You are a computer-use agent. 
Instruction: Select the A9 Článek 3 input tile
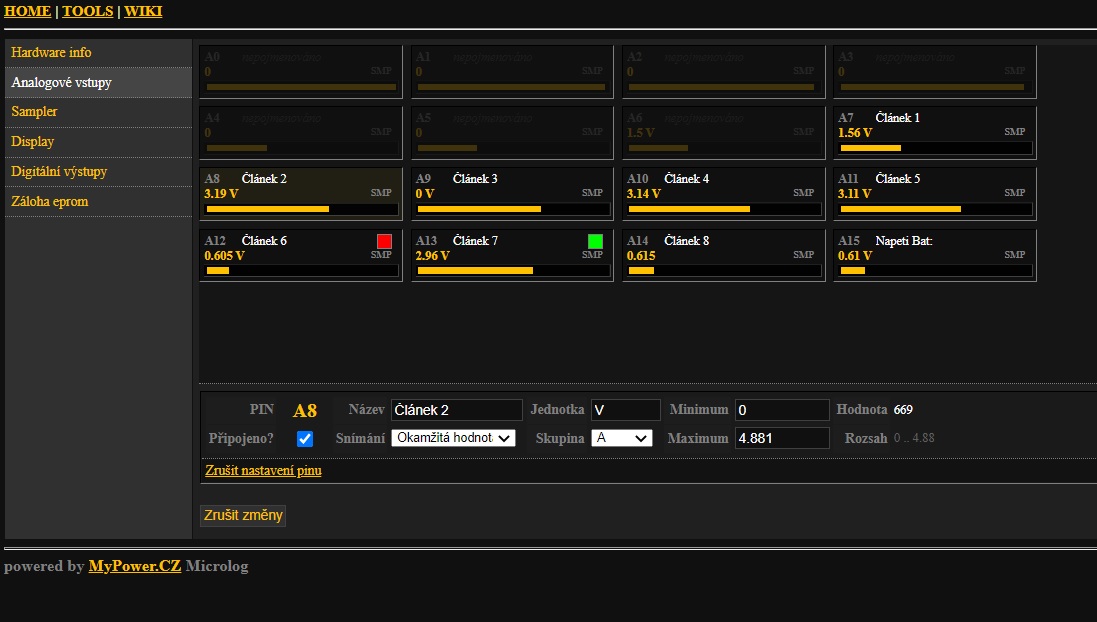511,194
